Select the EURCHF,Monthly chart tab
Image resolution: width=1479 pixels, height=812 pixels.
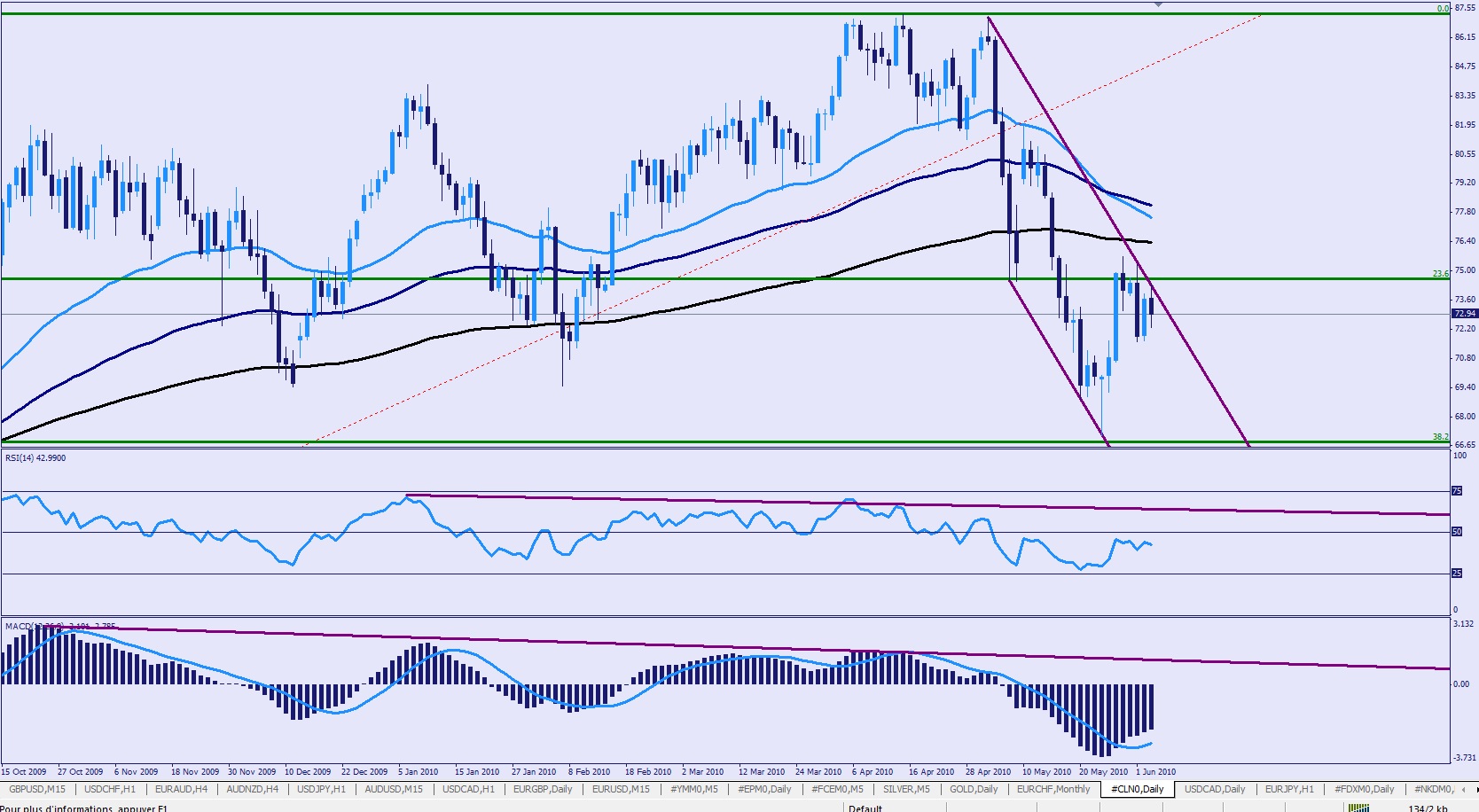(1053, 789)
